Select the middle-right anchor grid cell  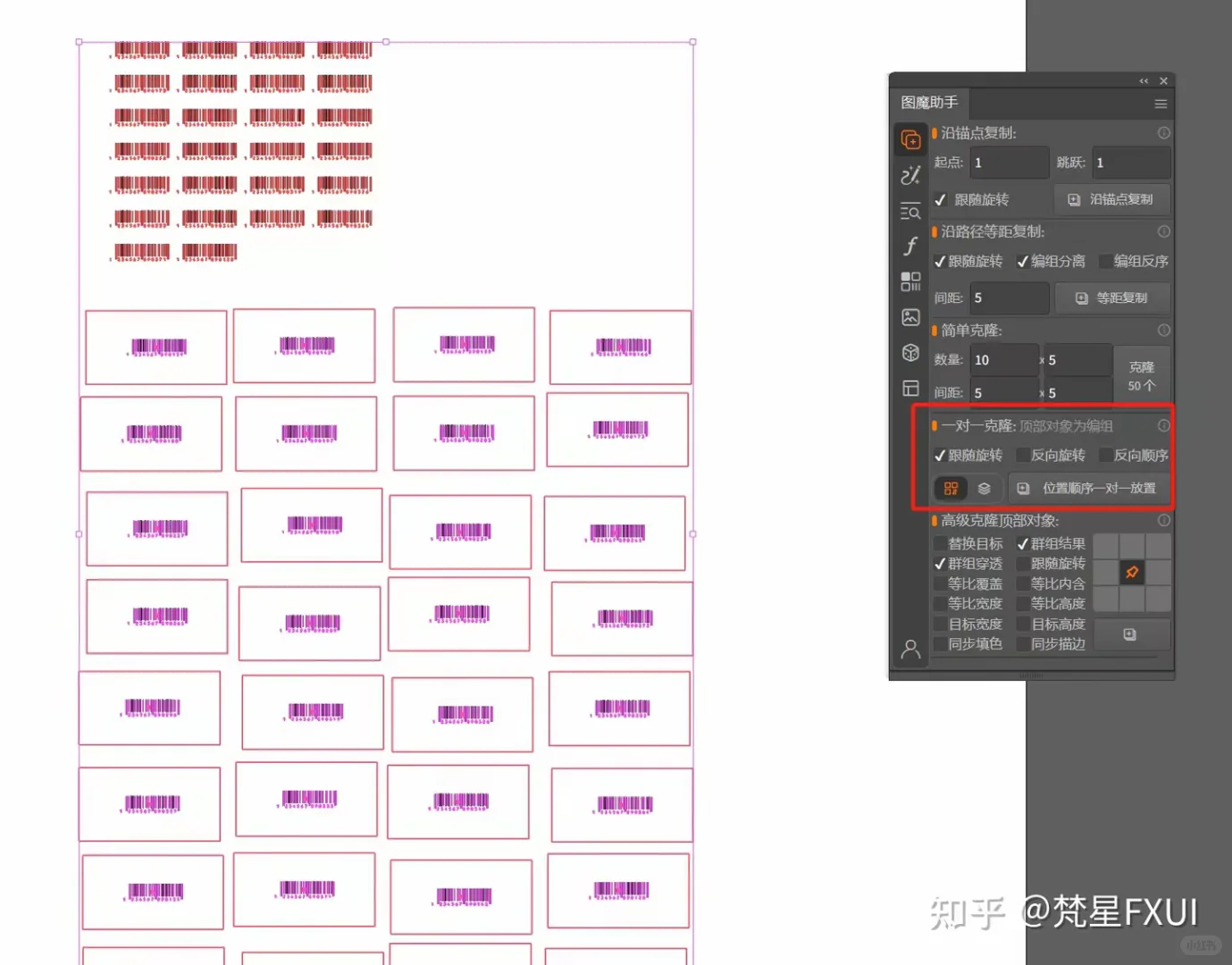[x=1158, y=572]
